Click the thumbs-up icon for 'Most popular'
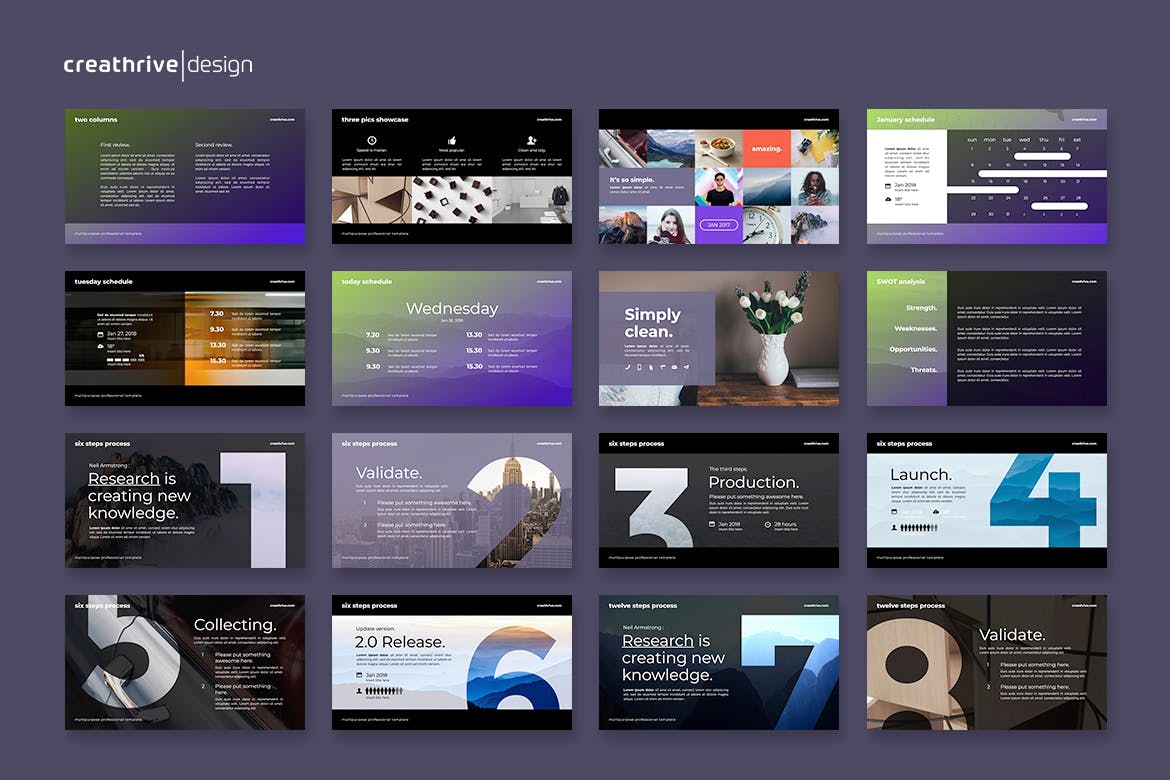Image resolution: width=1170 pixels, height=780 pixels. (451, 141)
